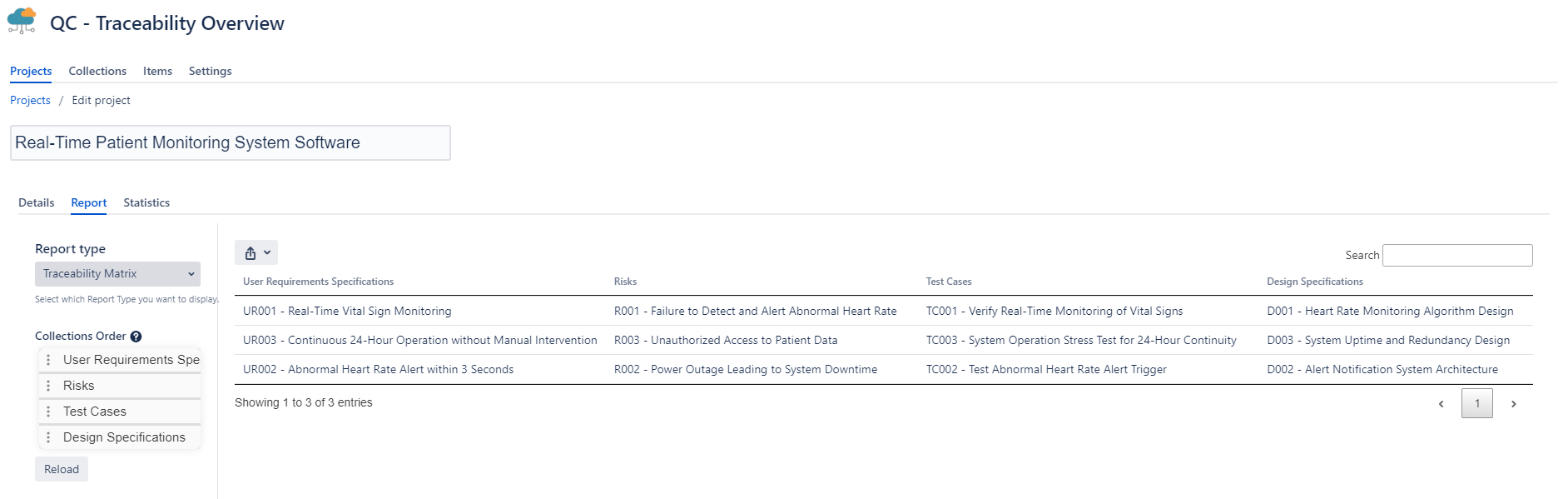Viewport: 1568px width, 499px height.
Task: Click R001 - Failure to Detect cell
Action: tap(756, 311)
